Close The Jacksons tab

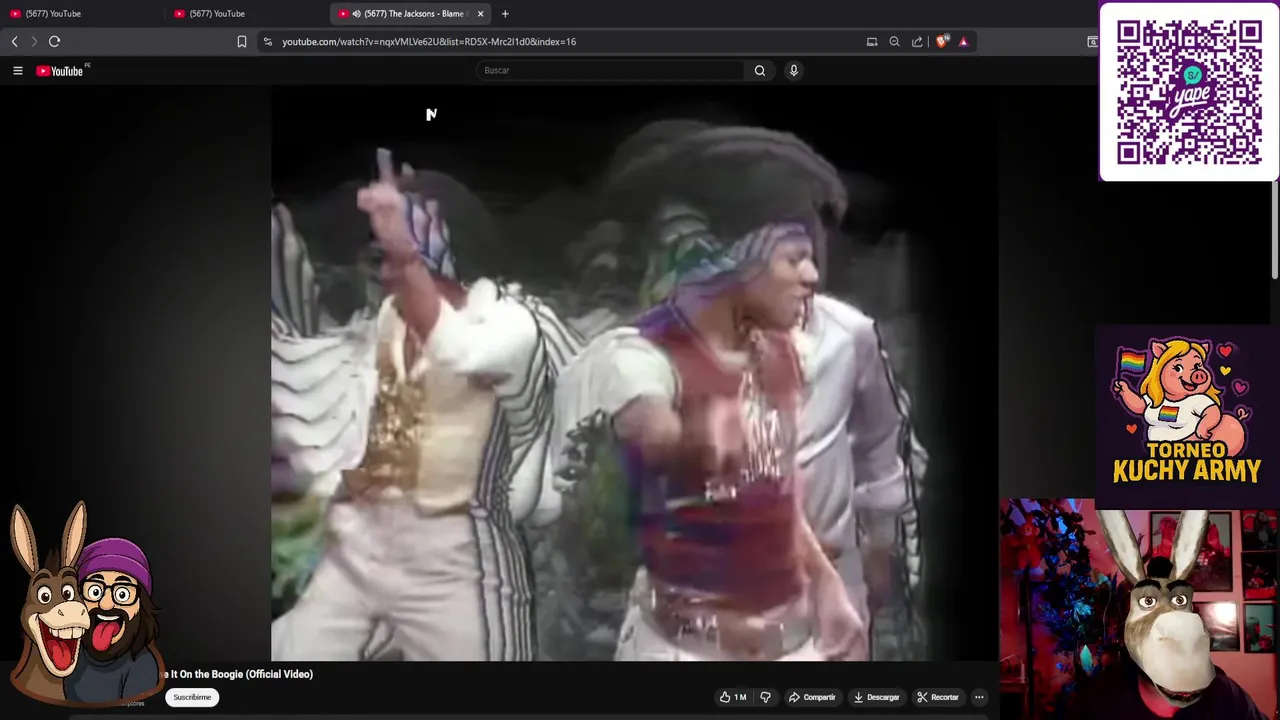[481, 14]
